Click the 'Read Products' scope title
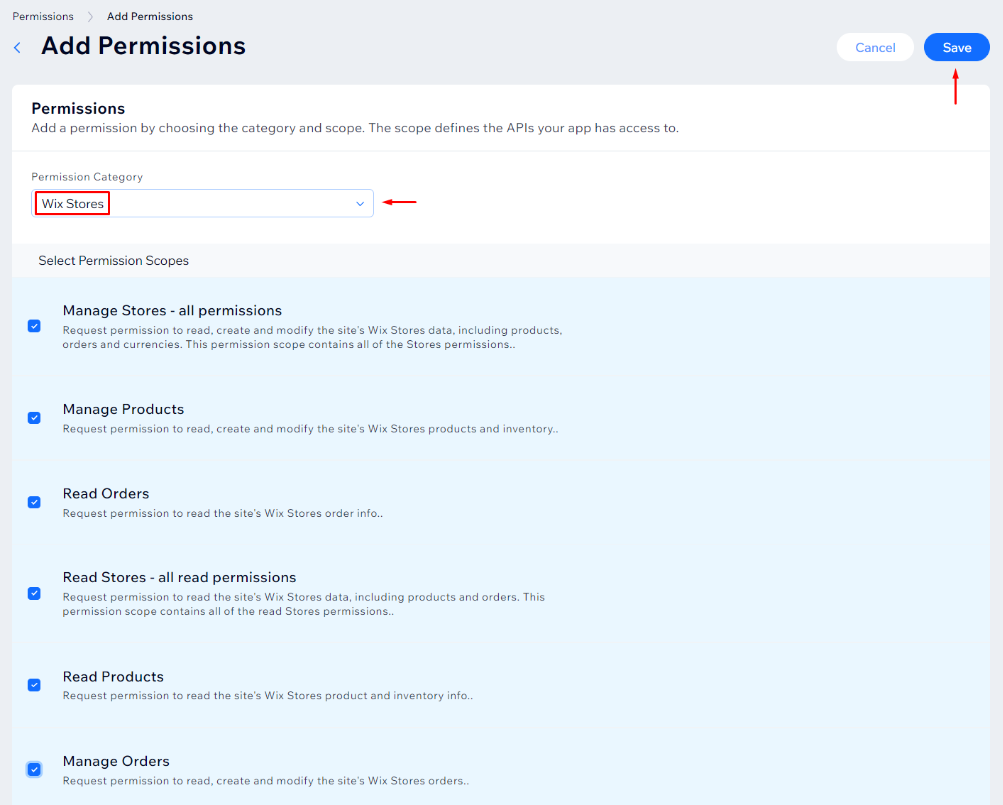Screen dimensions: 1003x805 click(113, 676)
